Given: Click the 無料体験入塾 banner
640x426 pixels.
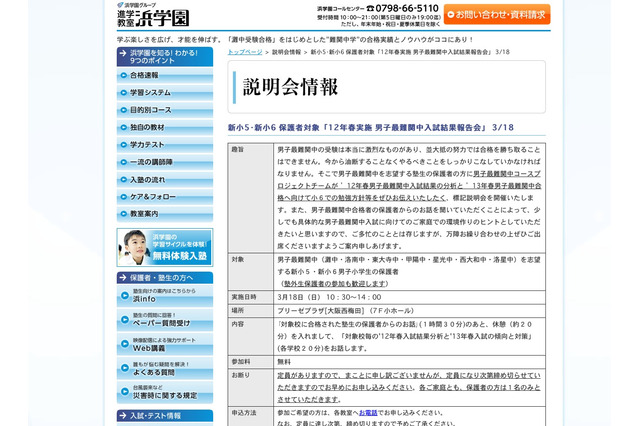Looking at the screenshot, I should [x=164, y=248].
